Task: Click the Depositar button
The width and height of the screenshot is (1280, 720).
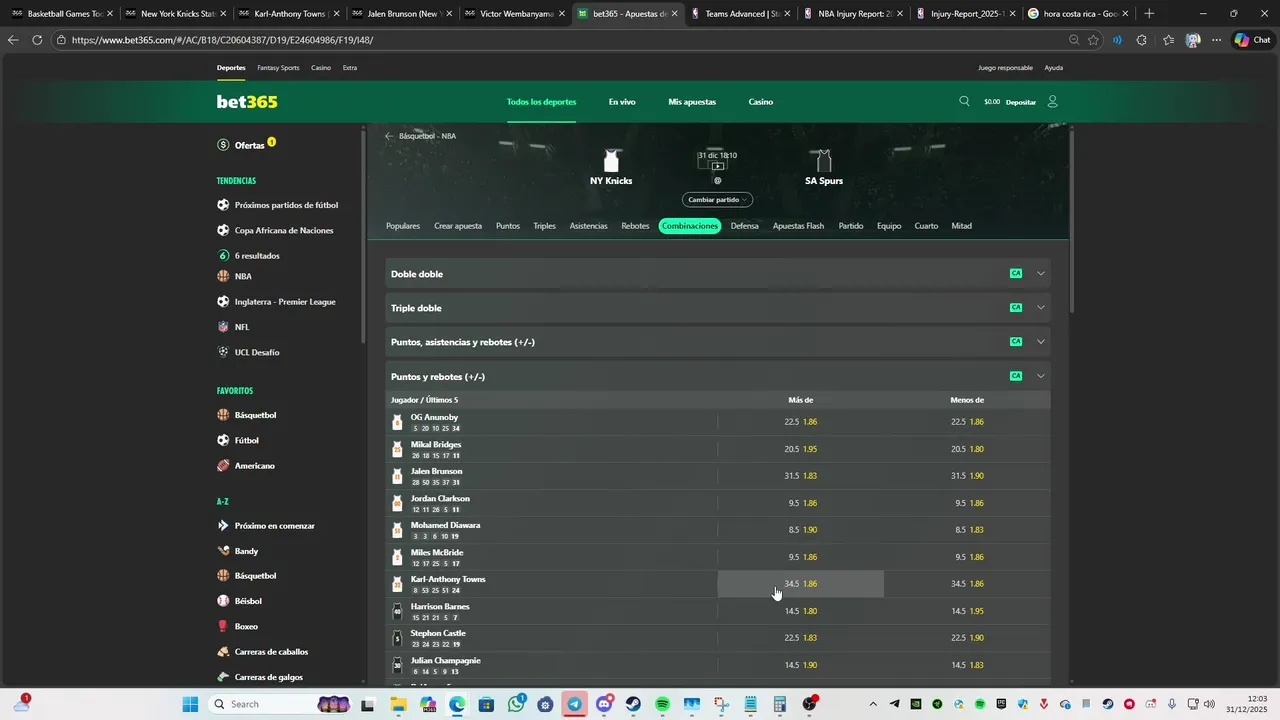Action: point(1021,102)
